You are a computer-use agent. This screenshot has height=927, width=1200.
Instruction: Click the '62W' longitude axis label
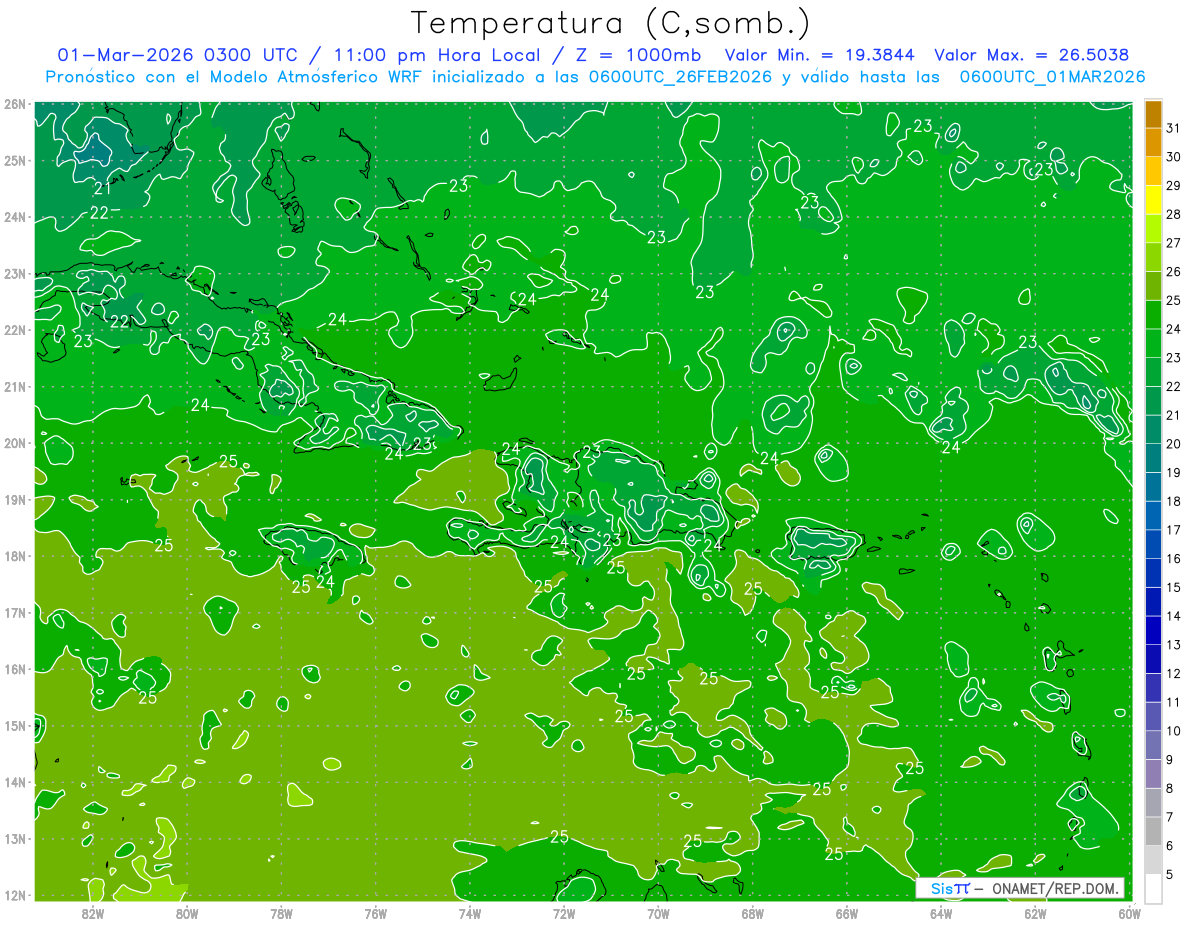(1035, 913)
